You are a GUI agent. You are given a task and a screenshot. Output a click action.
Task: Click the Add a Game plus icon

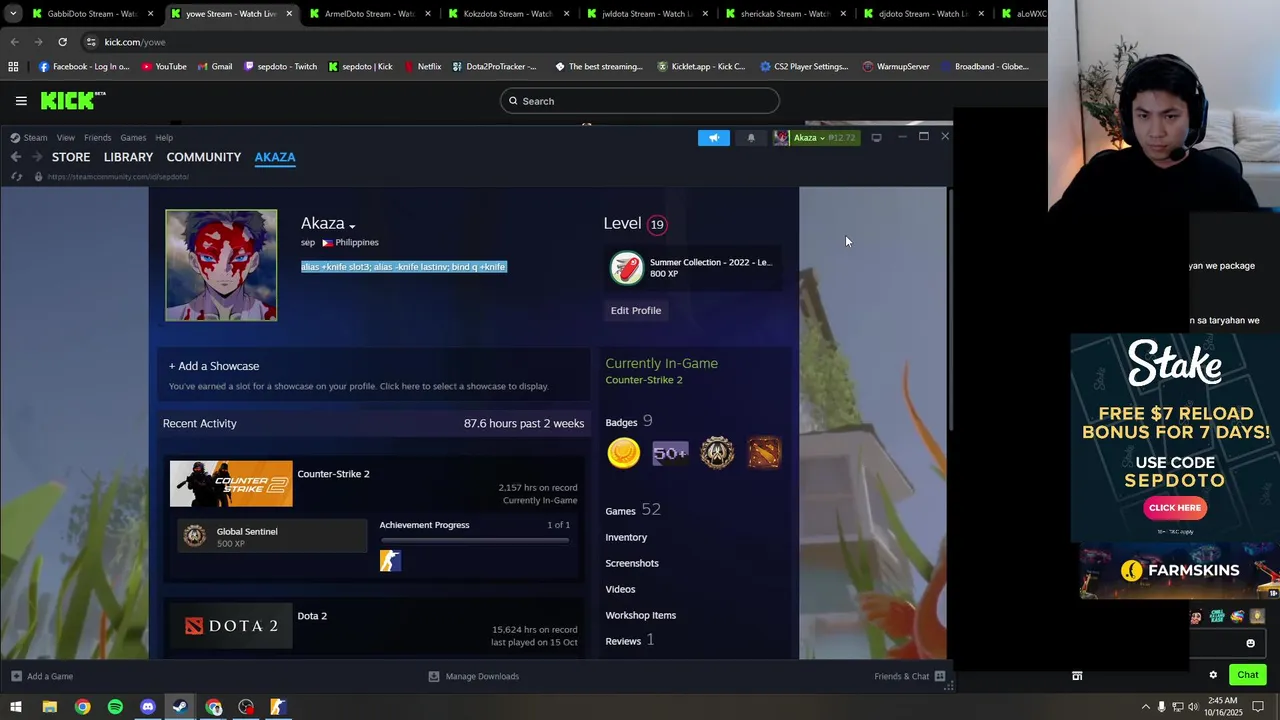(15, 676)
